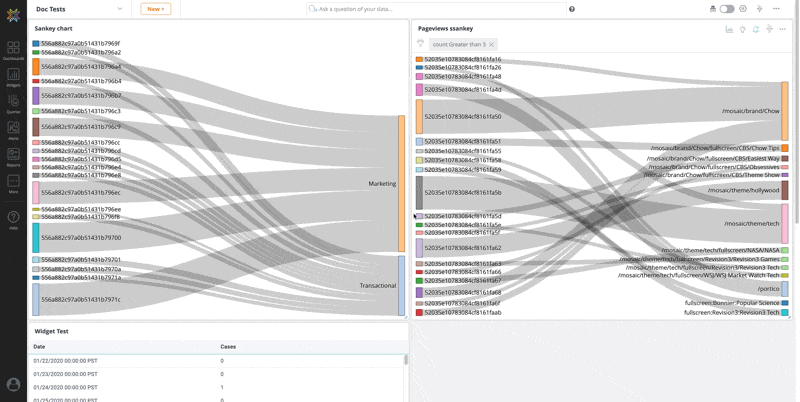This screenshot has width=800, height=402.
Task: Click the chart type icon on Pageviews widget
Action: (x=729, y=29)
